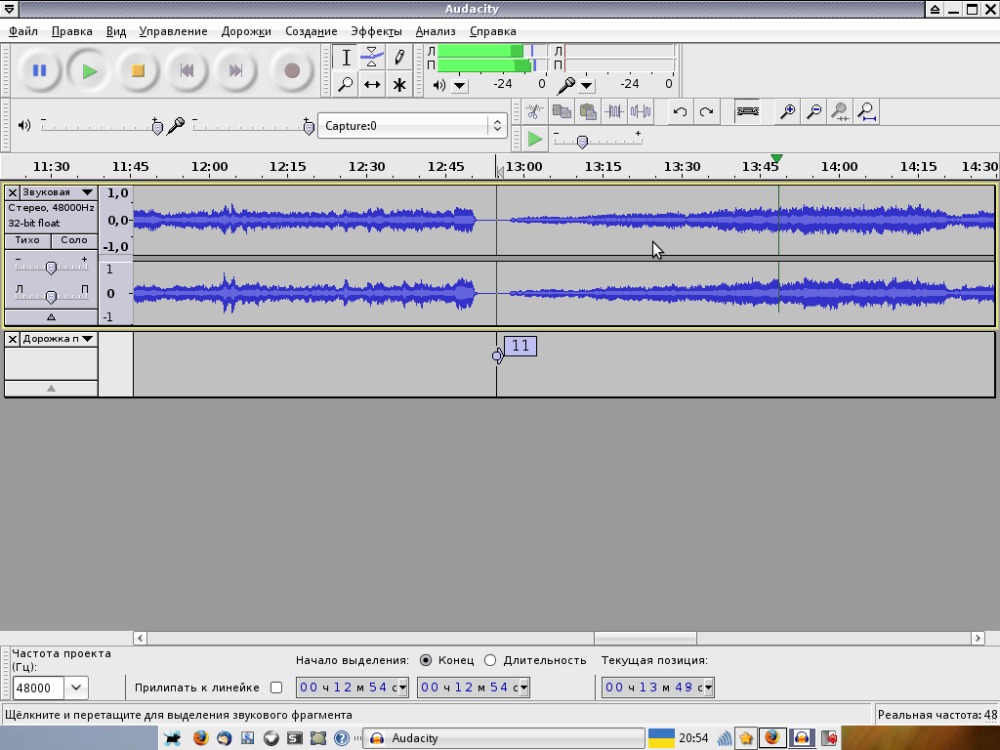Toggle the Соло solo button

[74, 240]
